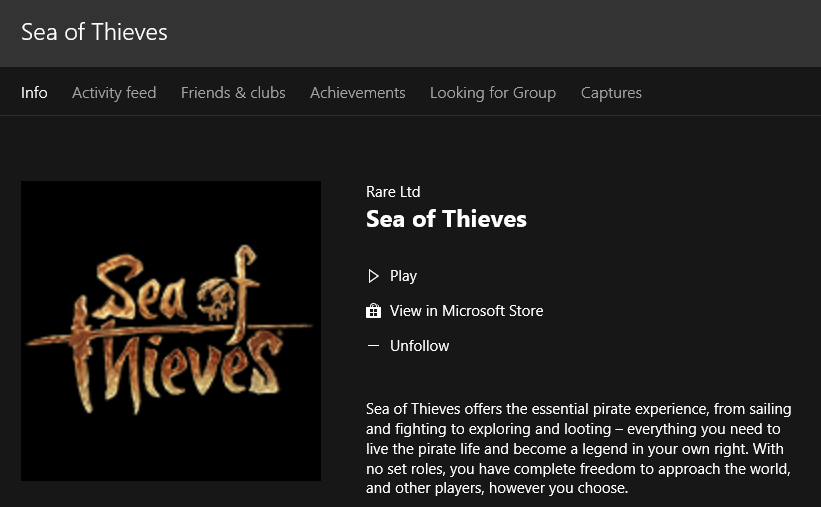Go to the Friends & clubs tab
Viewport: 821px width, 507px height.
click(x=233, y=93)
